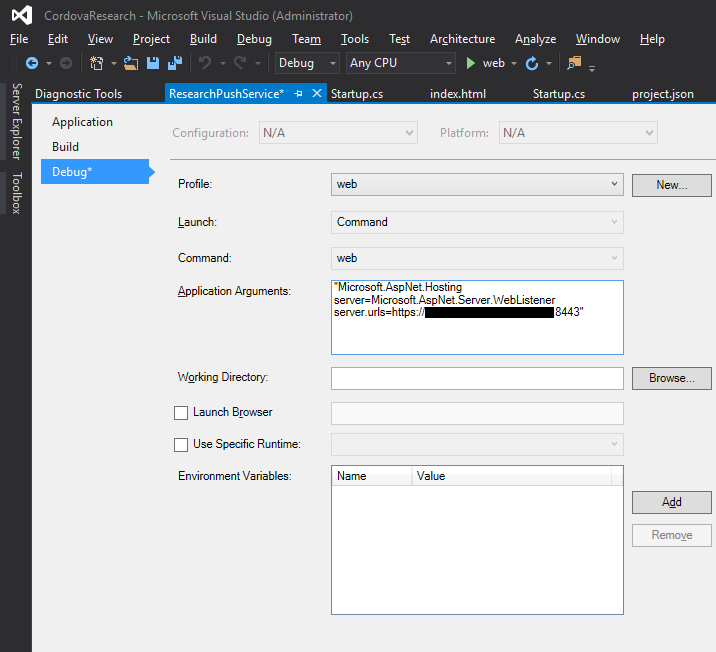This screenshot has width=716, height=652.
Task: Click the Save floppy disk icon
Action: coord(153,63)
